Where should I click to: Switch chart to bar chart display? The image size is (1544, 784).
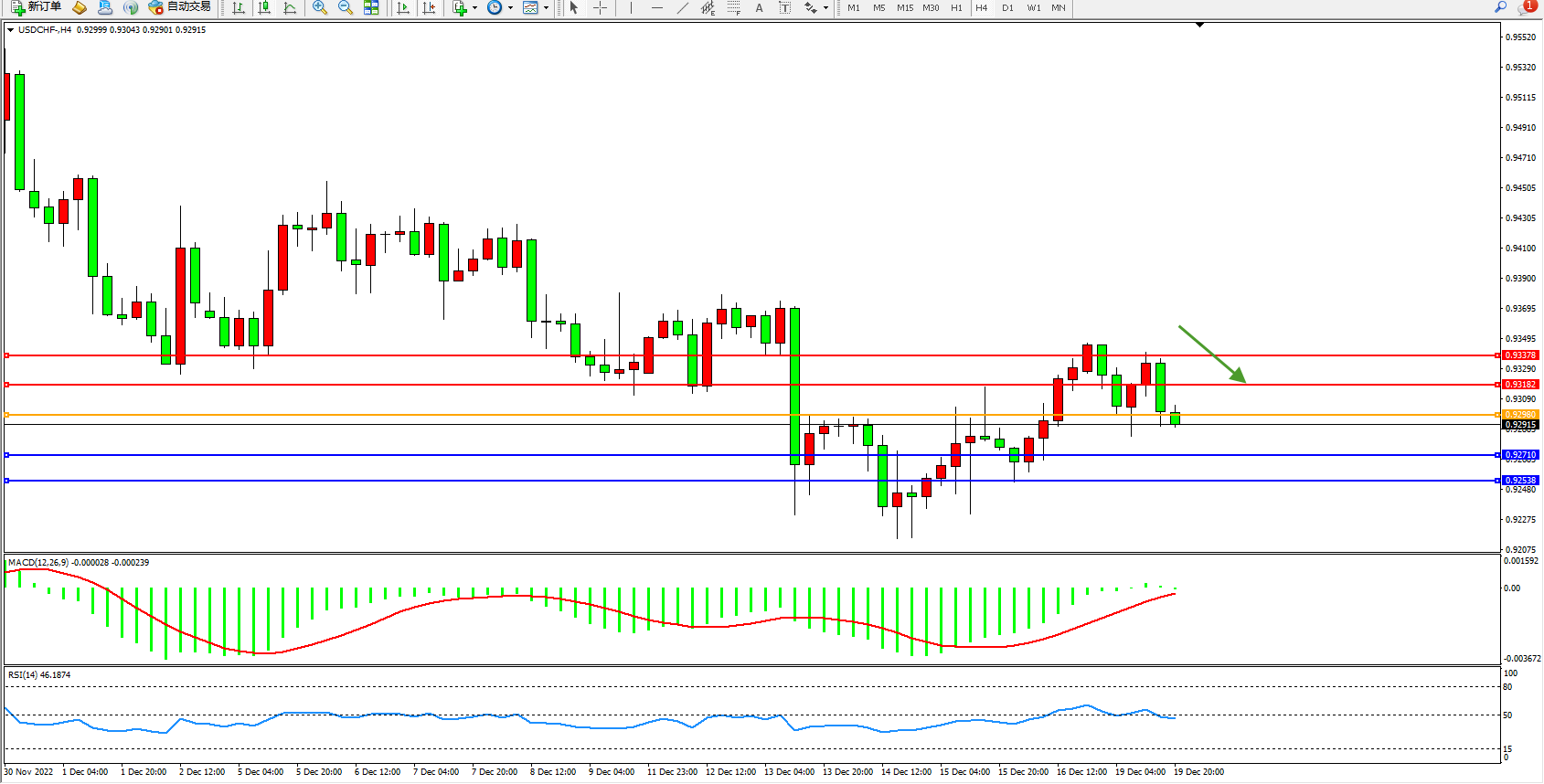tap(239, 7)
